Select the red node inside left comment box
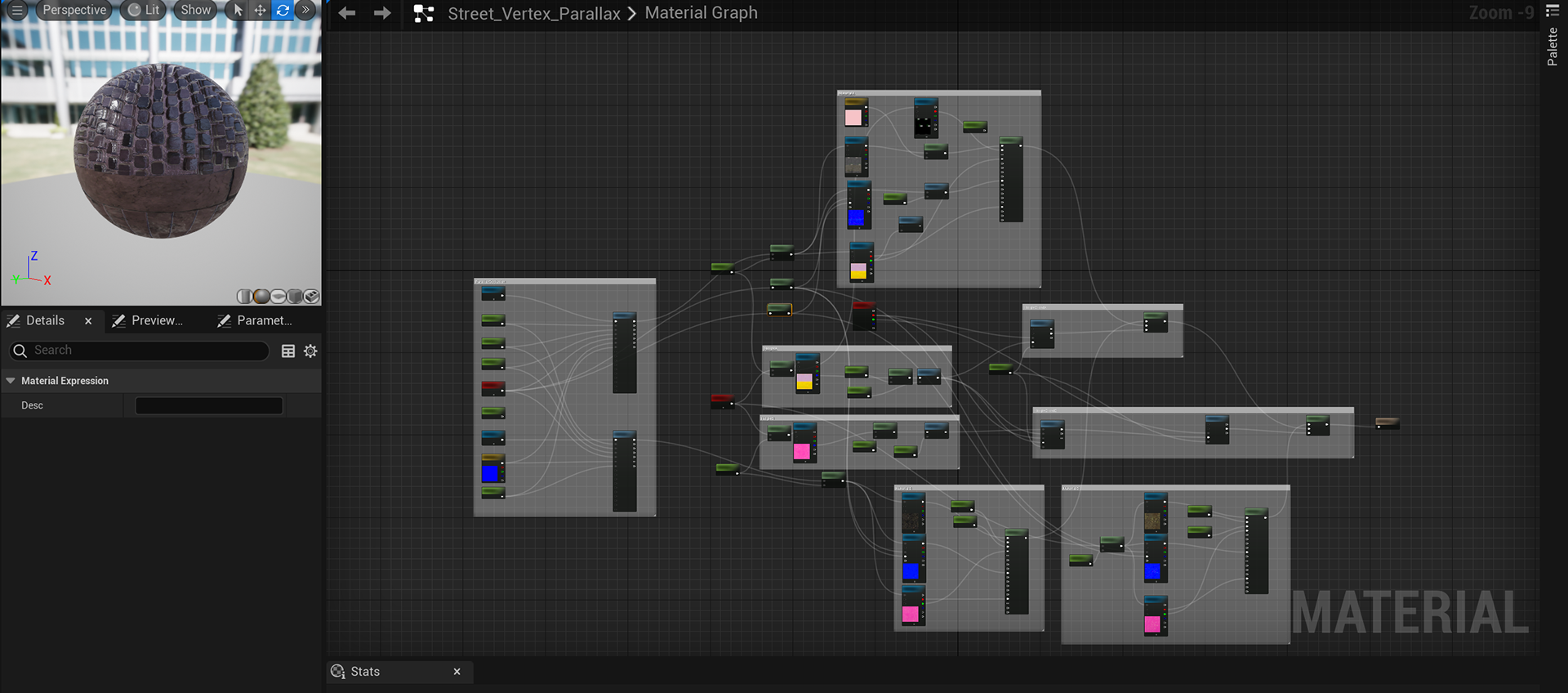The height and width of the screenshot is (693, 1568). tap(493, 388)
